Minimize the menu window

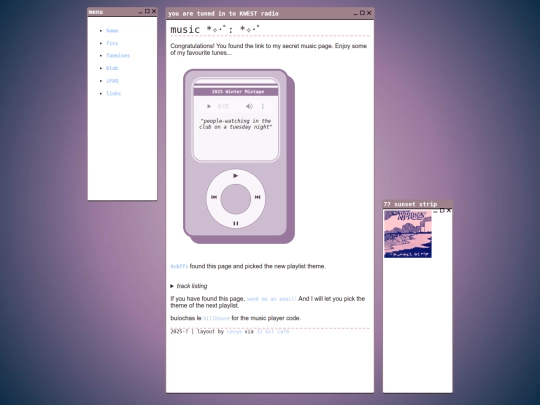click(x=141, y=12)
